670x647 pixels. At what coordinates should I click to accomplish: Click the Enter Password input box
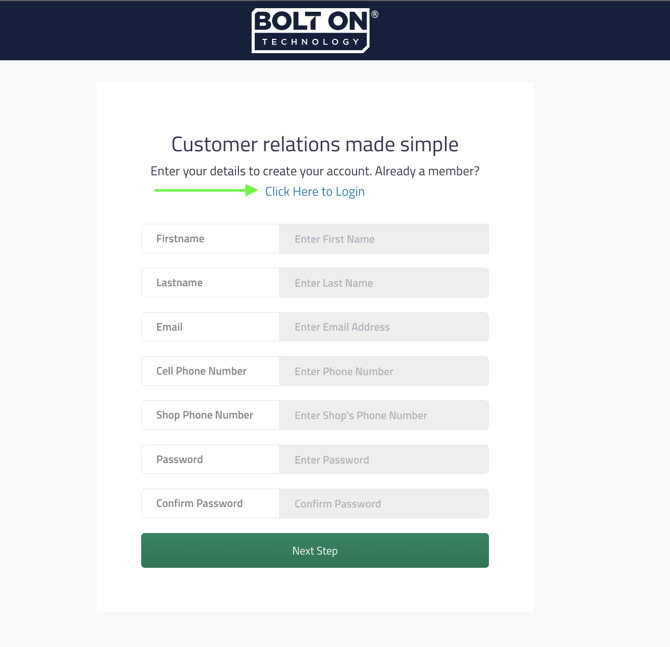coord(383,460)
